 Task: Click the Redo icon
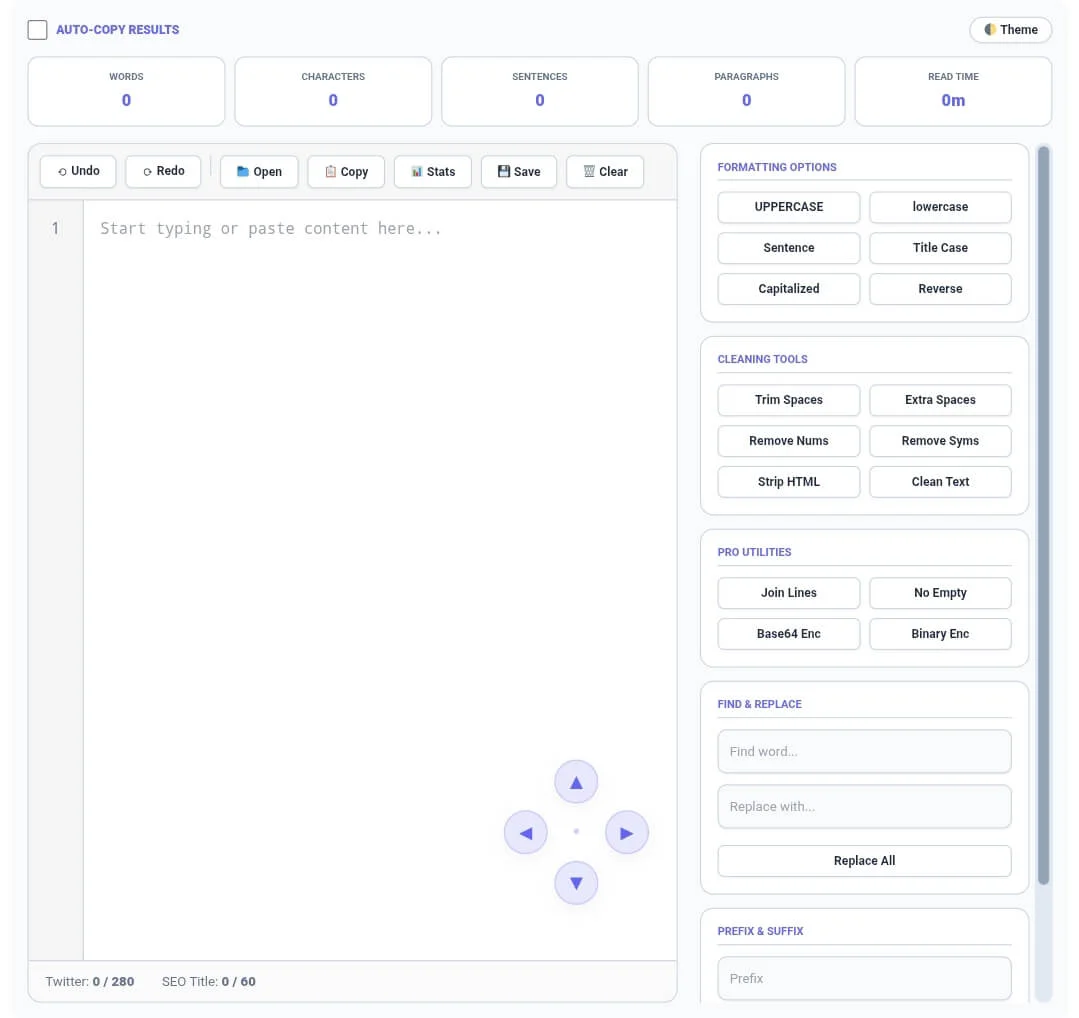coord(148,170)
